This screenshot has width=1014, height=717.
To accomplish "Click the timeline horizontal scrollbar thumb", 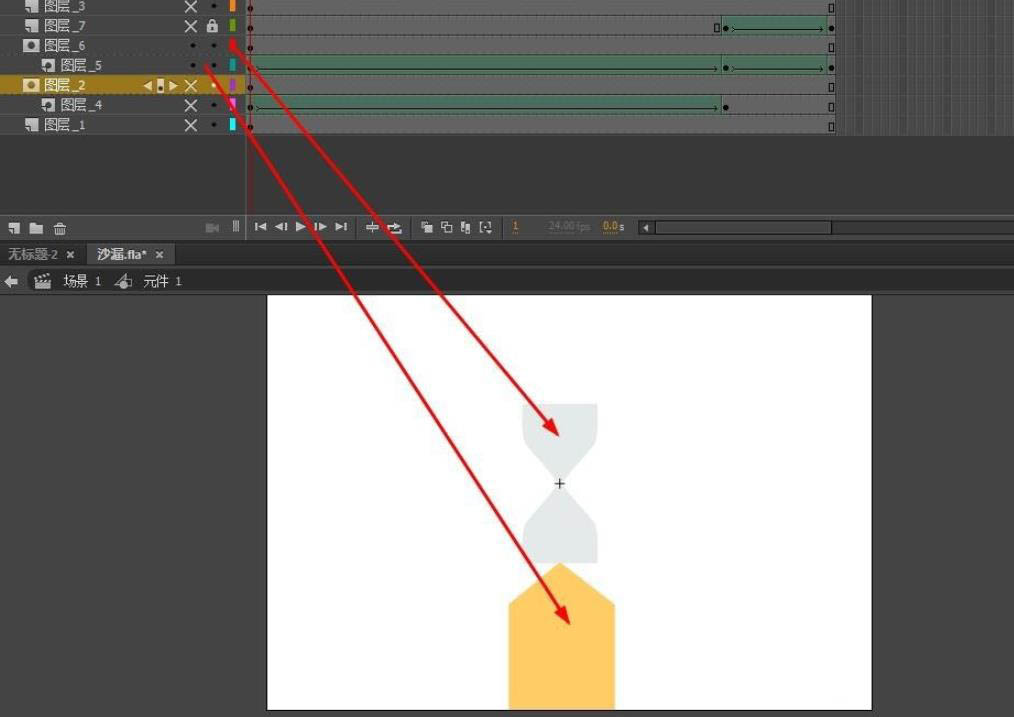I will [743, 228].
